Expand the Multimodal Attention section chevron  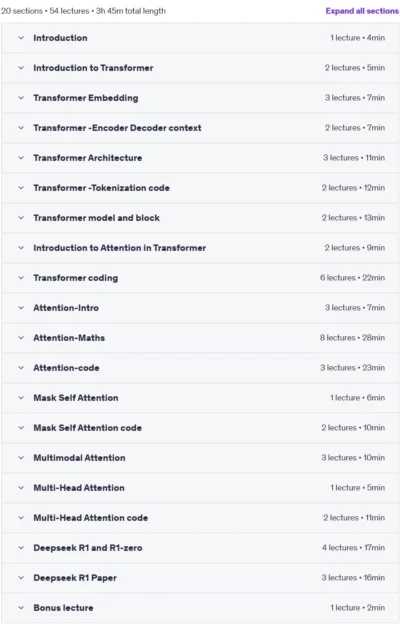point(21,458)
